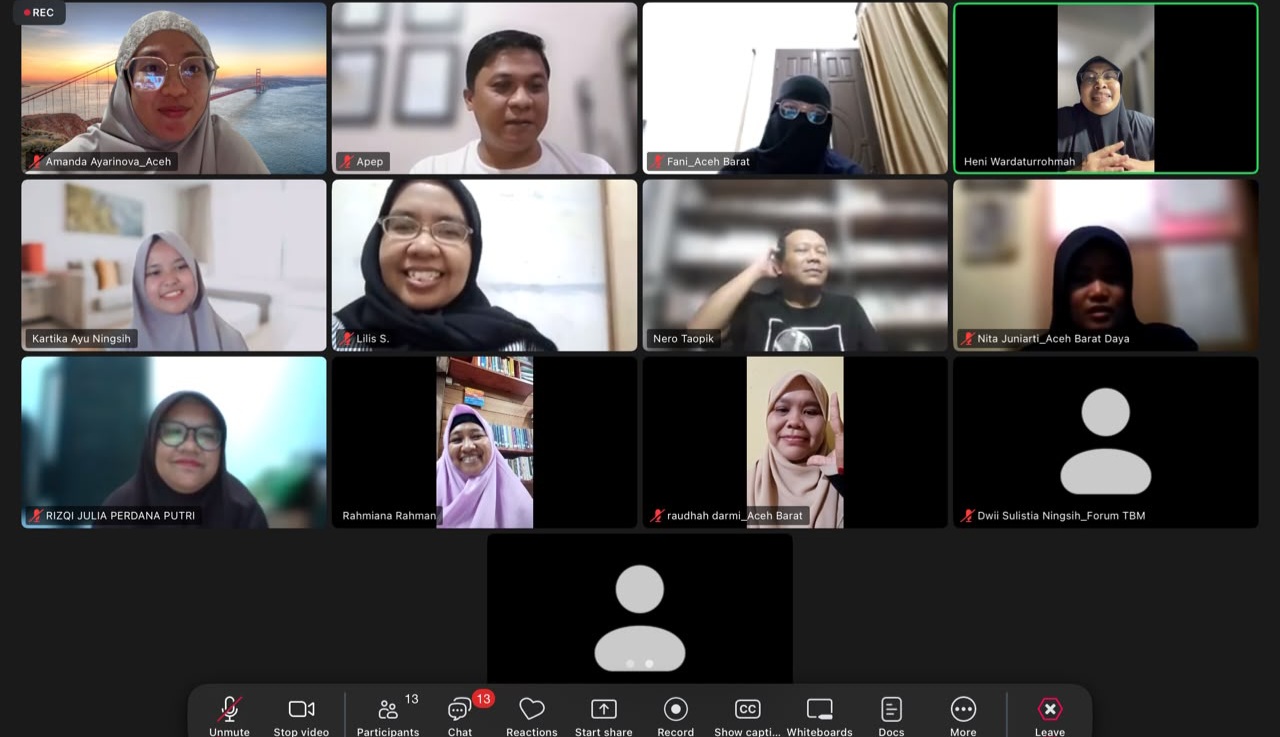Screen dimensions: 1280x737
Task: Click muted mic icon beside Fani_Aceh Barat
Action: coord(658,161)
